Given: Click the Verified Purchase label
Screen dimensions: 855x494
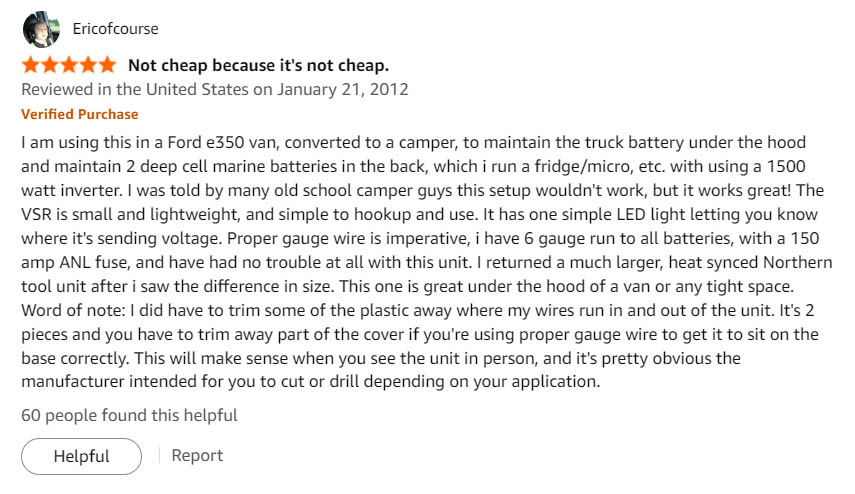Looking at the screenshot, I should tap(80, 114).
